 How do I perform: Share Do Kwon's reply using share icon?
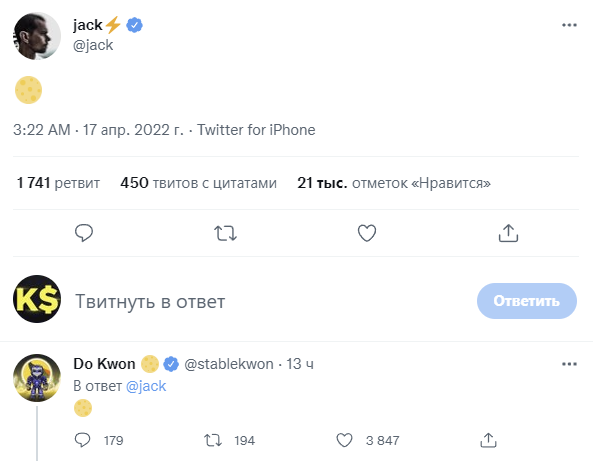tap(488, 440)
